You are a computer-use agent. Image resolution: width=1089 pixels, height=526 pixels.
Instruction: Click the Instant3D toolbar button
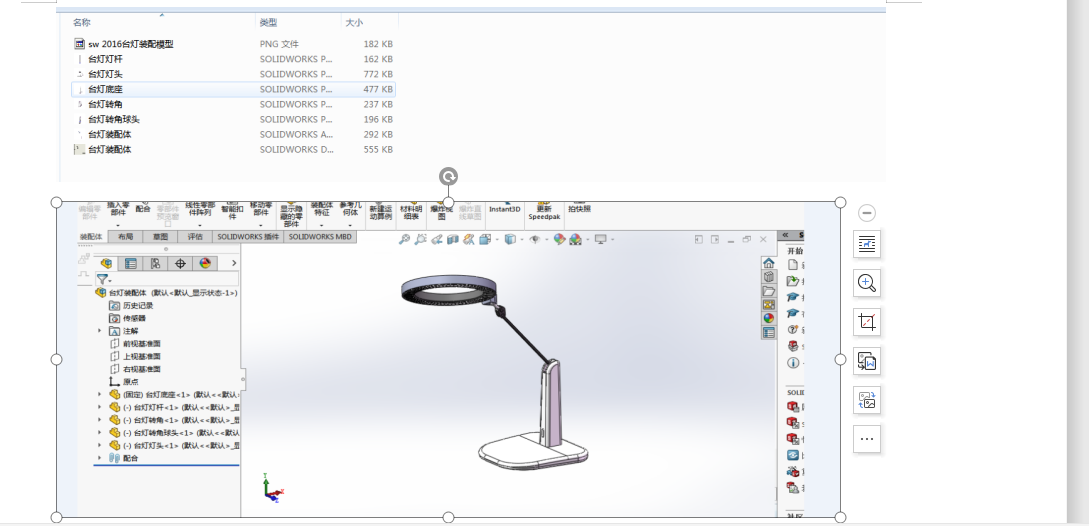(505, 209)
